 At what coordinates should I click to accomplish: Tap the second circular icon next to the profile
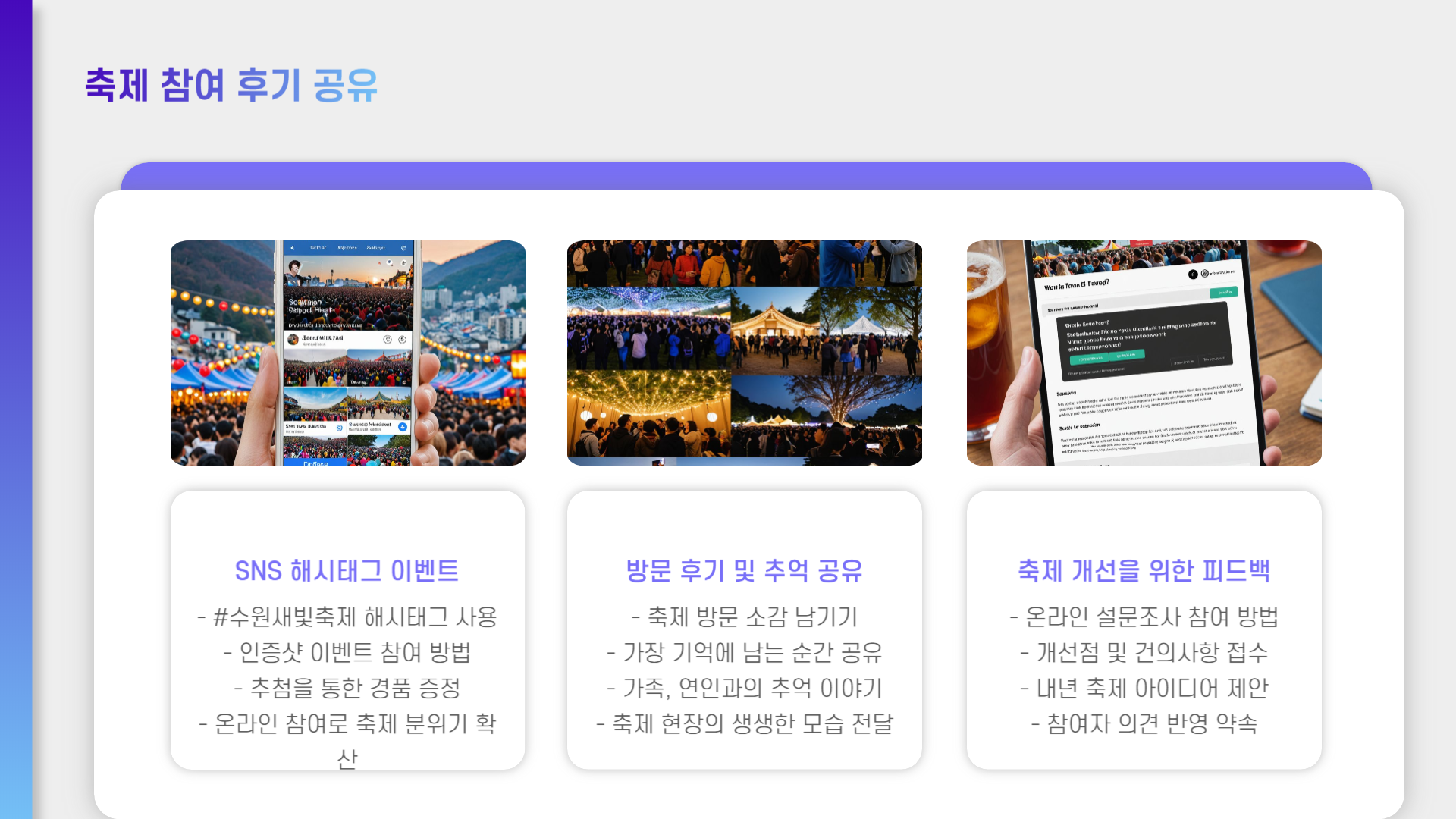click(x=402, y=340)
